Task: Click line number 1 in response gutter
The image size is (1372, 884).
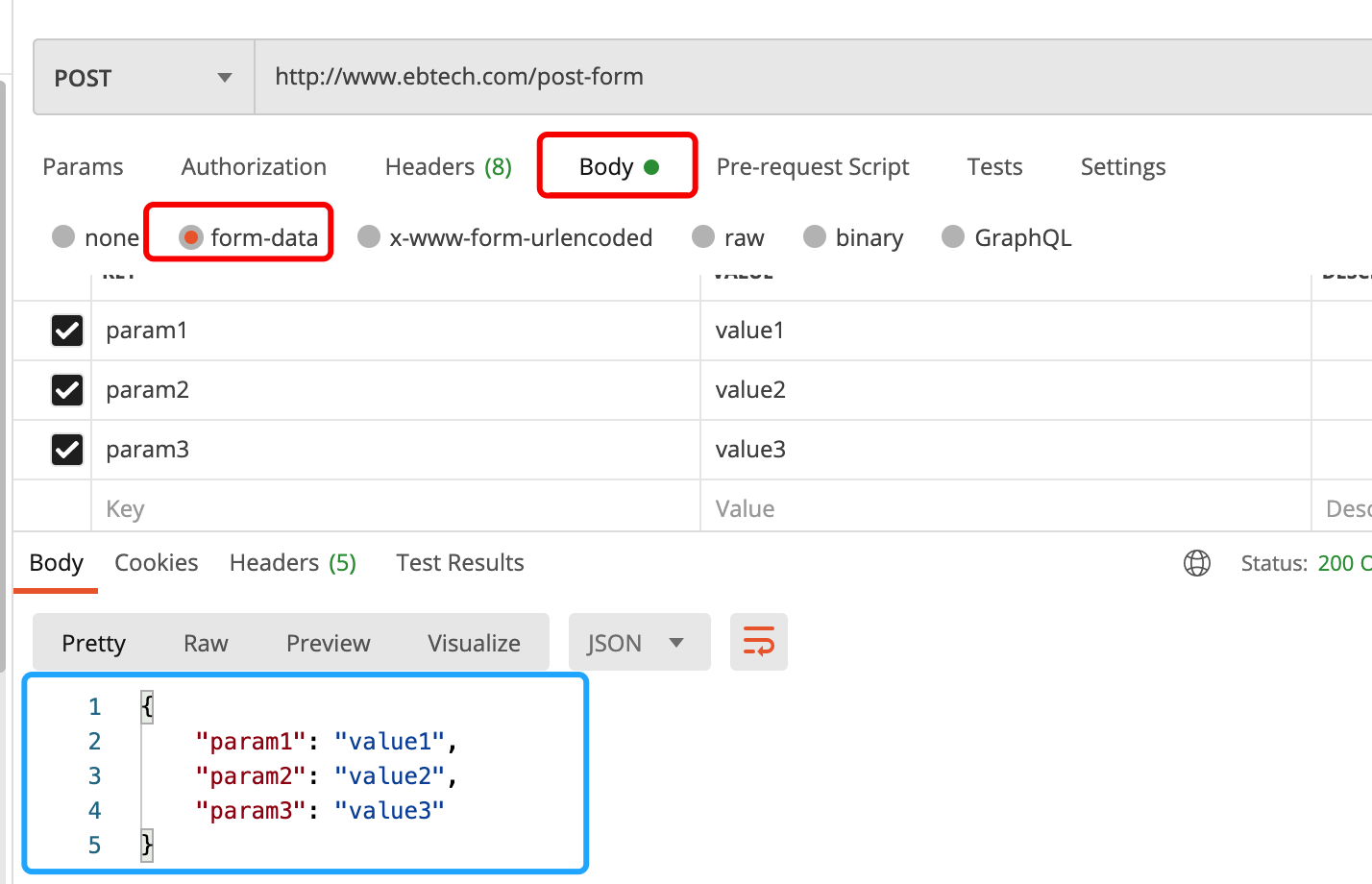Action: [94, 706]
